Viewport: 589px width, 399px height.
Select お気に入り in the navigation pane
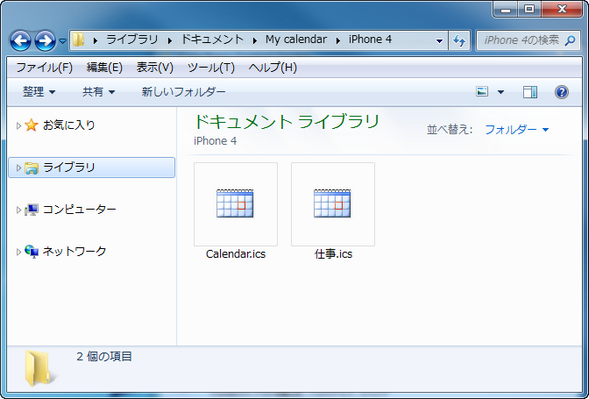click(69, 125)
